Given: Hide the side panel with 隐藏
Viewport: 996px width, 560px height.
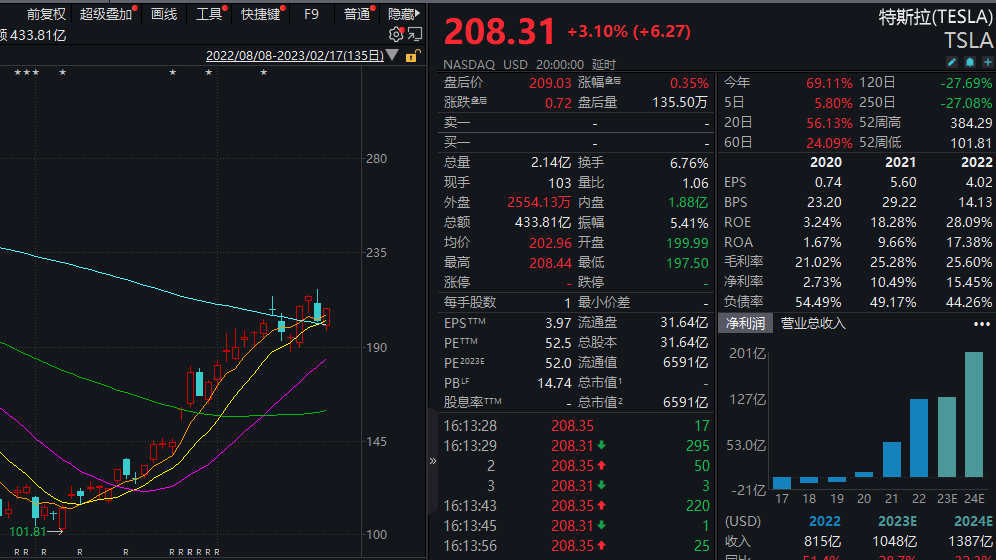Looking at the screenshot, I should [x=404, y=14].
